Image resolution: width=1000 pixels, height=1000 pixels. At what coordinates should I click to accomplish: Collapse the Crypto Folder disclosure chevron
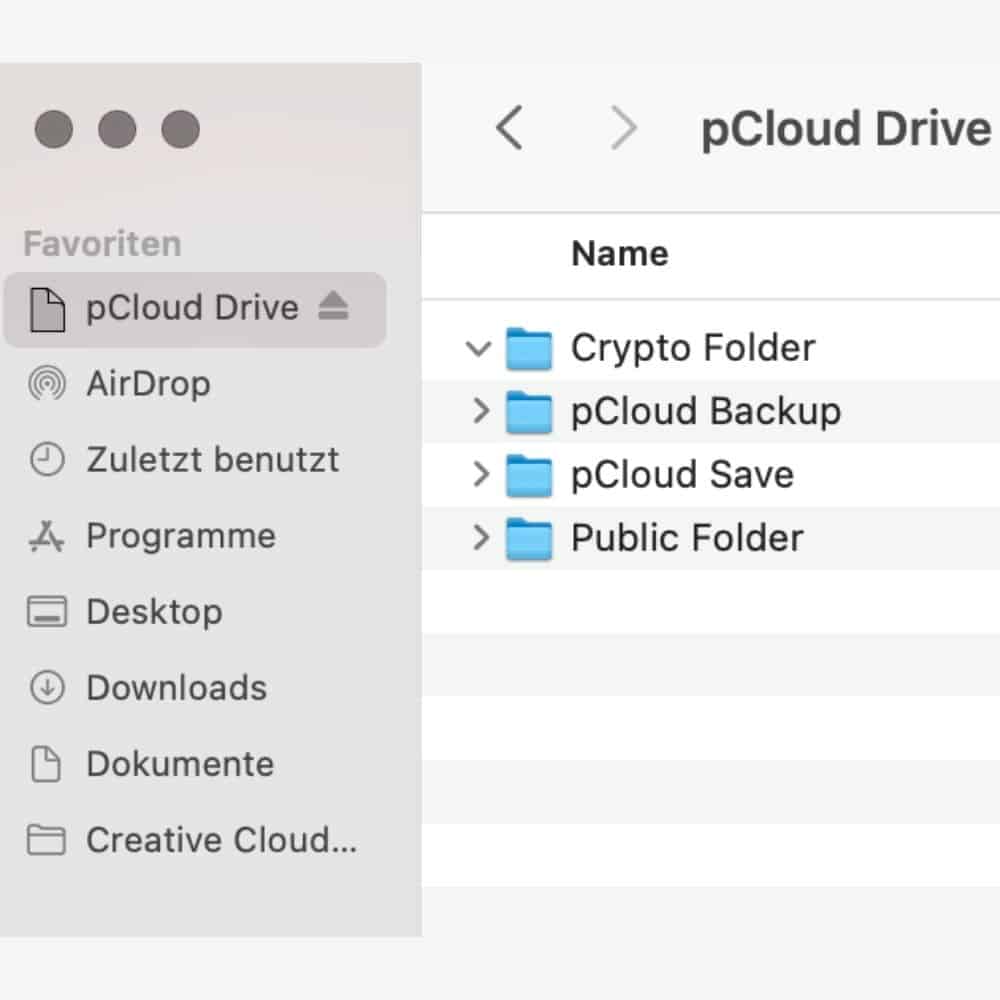coord(478,348)
